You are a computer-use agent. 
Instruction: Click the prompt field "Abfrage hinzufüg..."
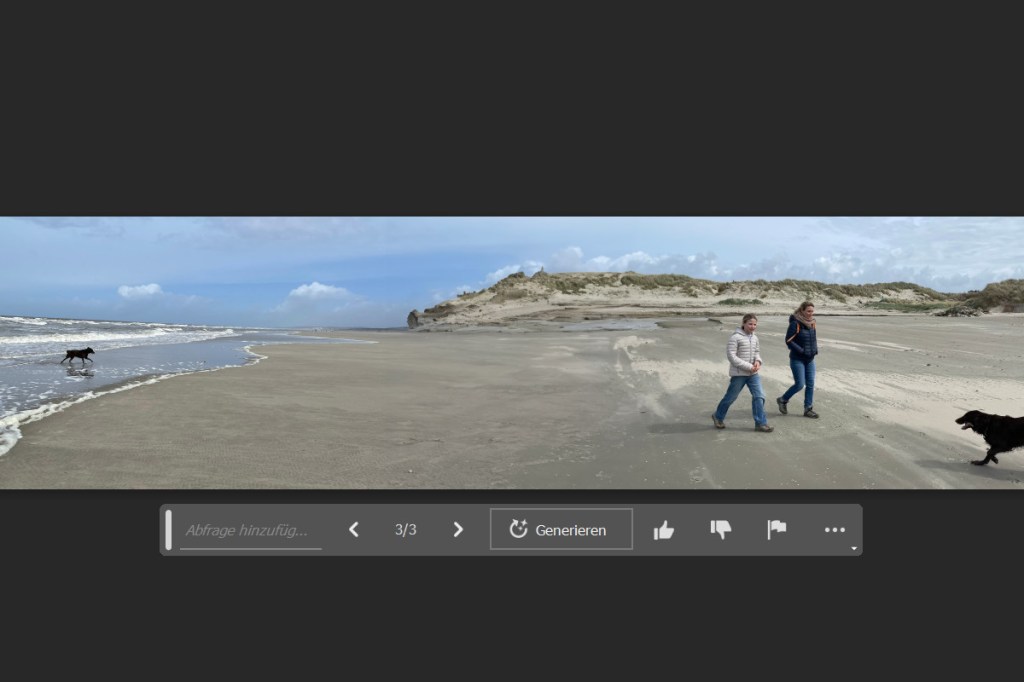[251, 530]
